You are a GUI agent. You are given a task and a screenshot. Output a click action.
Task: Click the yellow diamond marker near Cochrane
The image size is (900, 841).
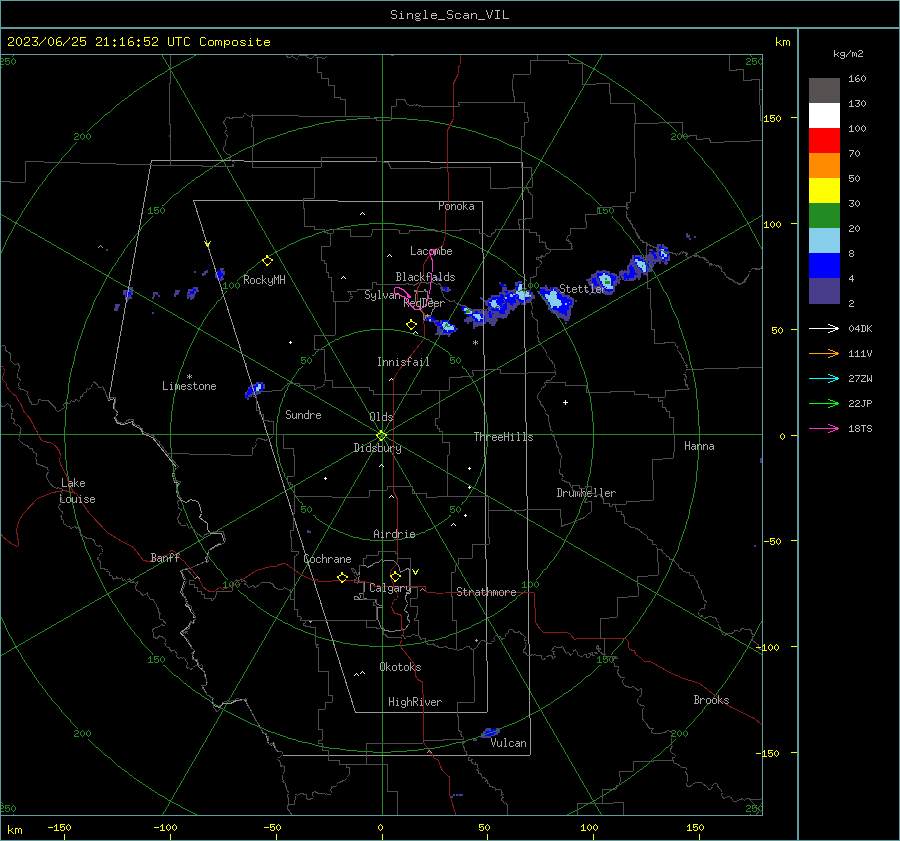[343, 577]
